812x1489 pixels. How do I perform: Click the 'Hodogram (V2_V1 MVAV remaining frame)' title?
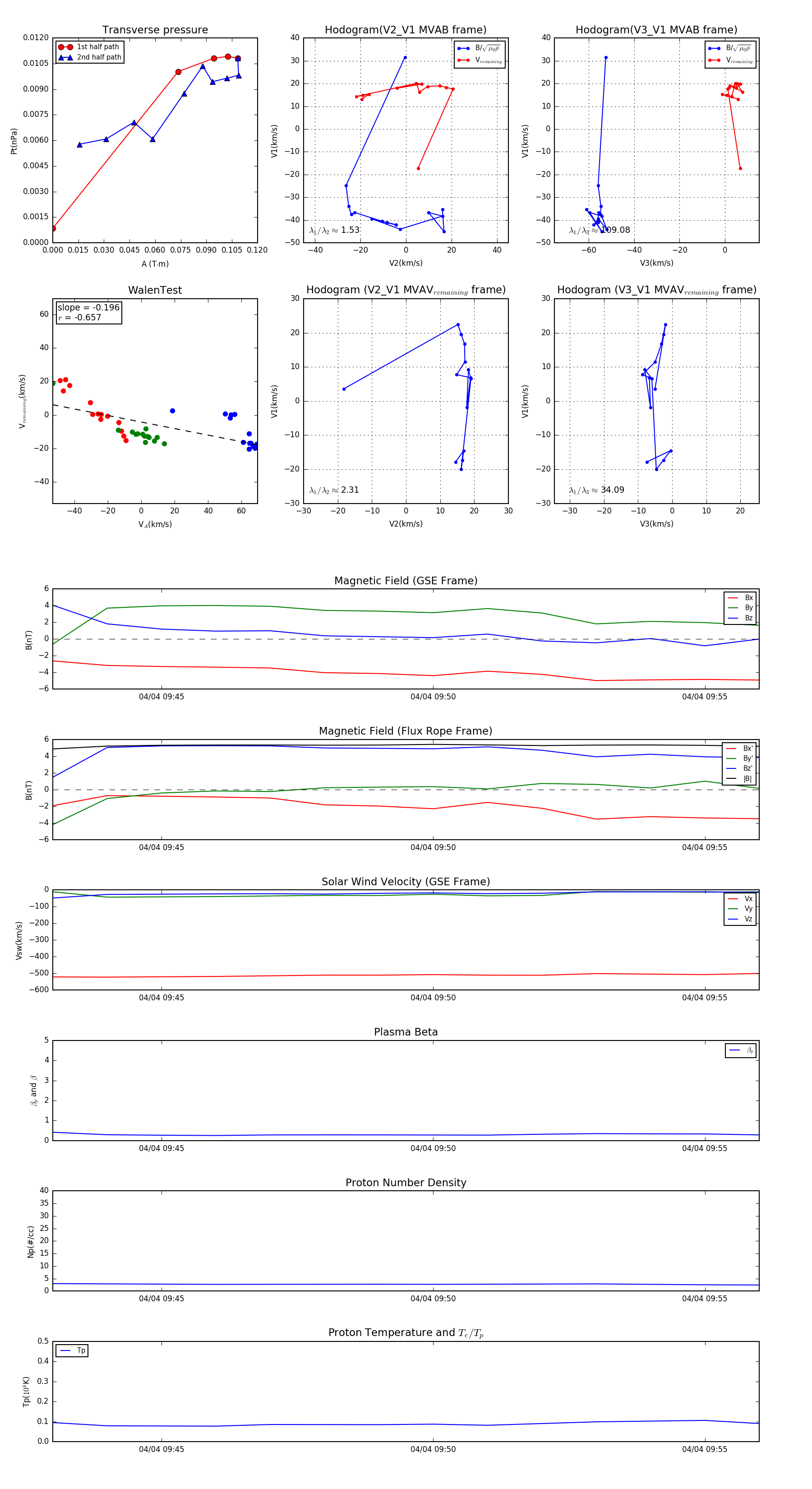tap(406, 290)
